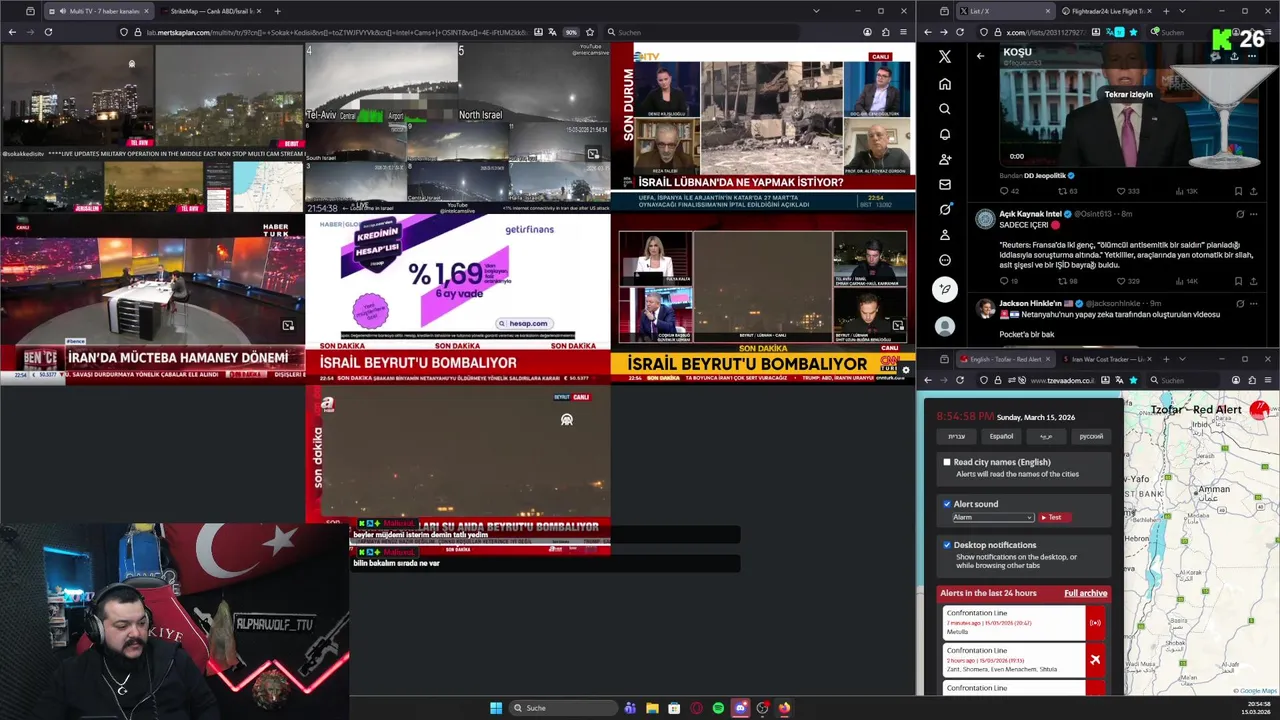Screen dimensions: 1280x720
Task: Open X notifications bell in the sidebar
Action: point(945,134)
